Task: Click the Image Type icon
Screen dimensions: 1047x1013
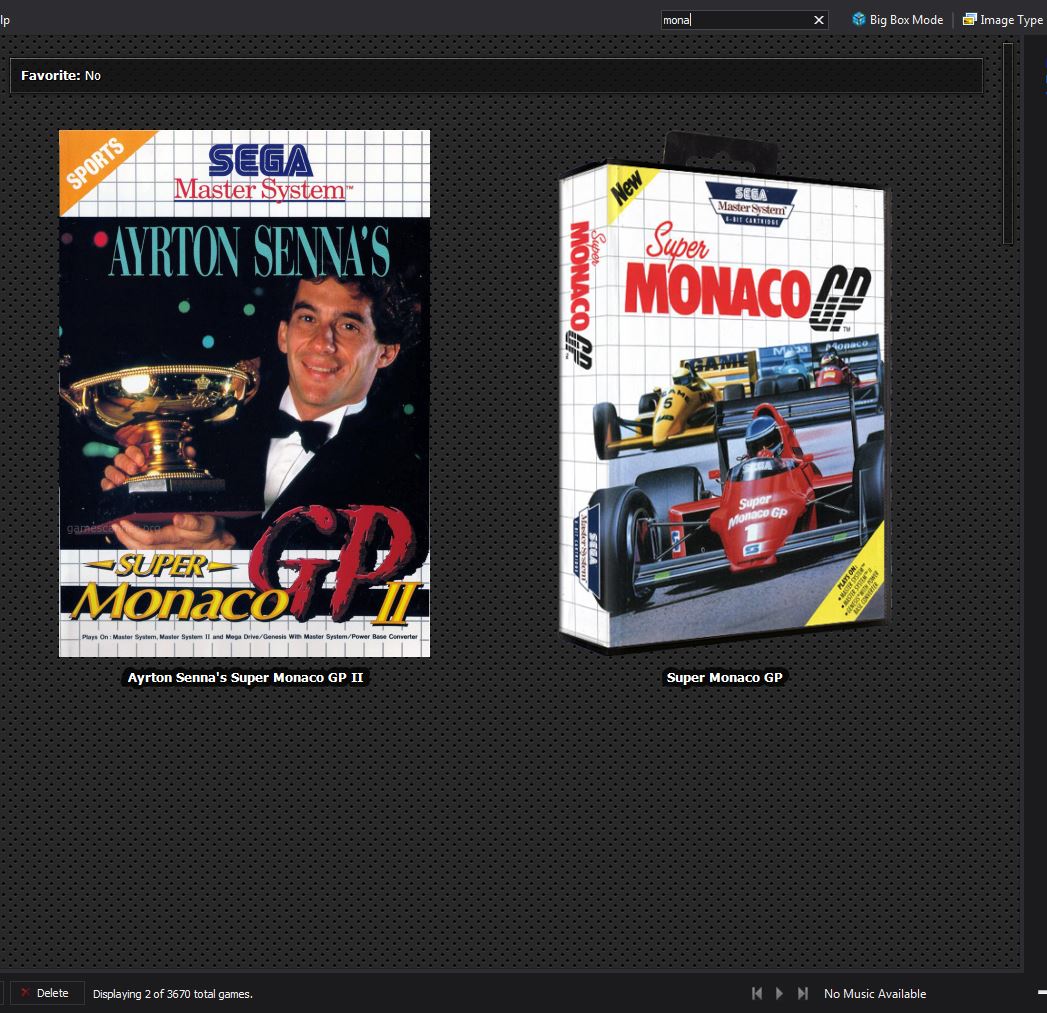Action: (970, 19)
